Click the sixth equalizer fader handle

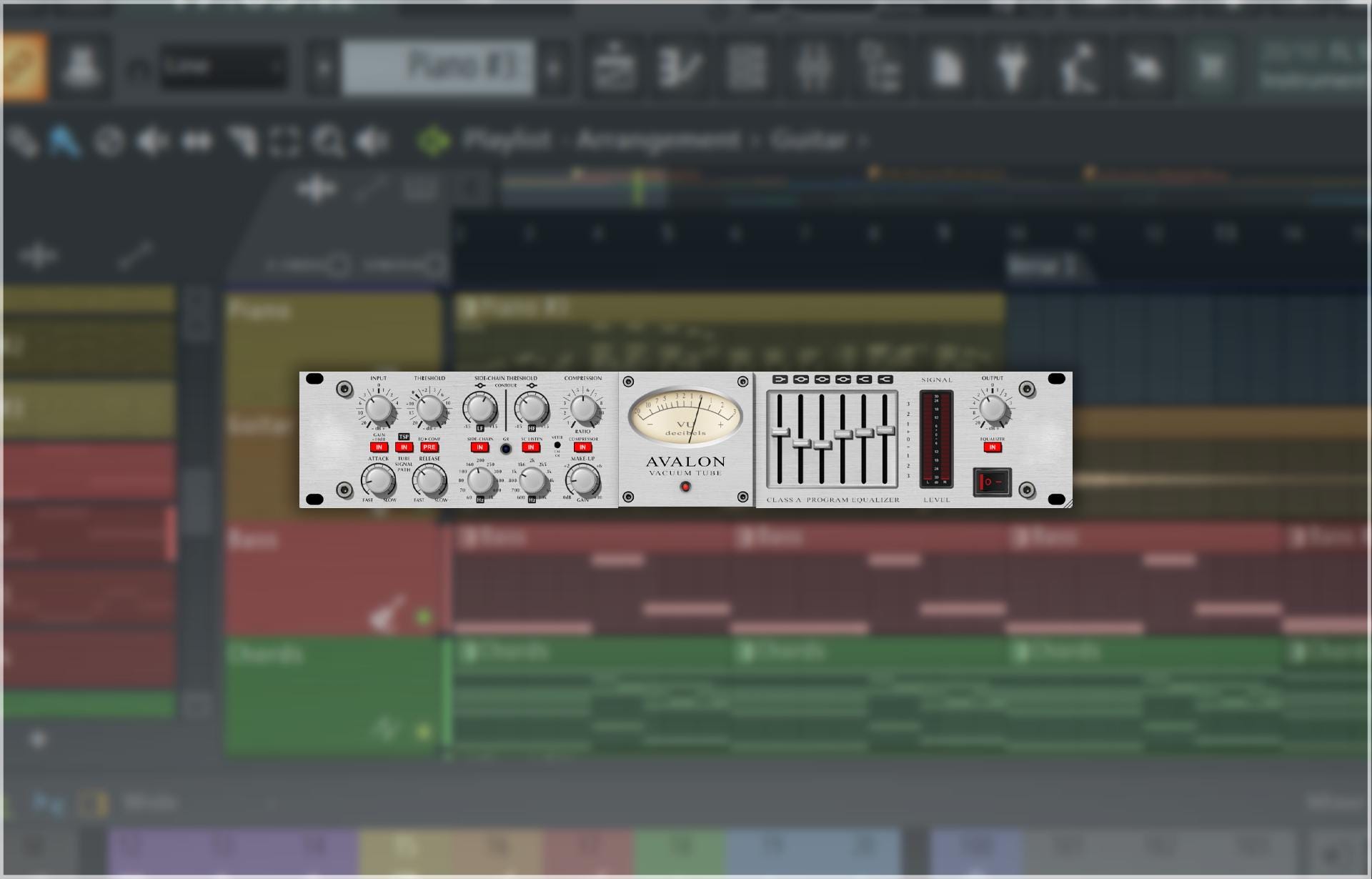tap(885, 429)
